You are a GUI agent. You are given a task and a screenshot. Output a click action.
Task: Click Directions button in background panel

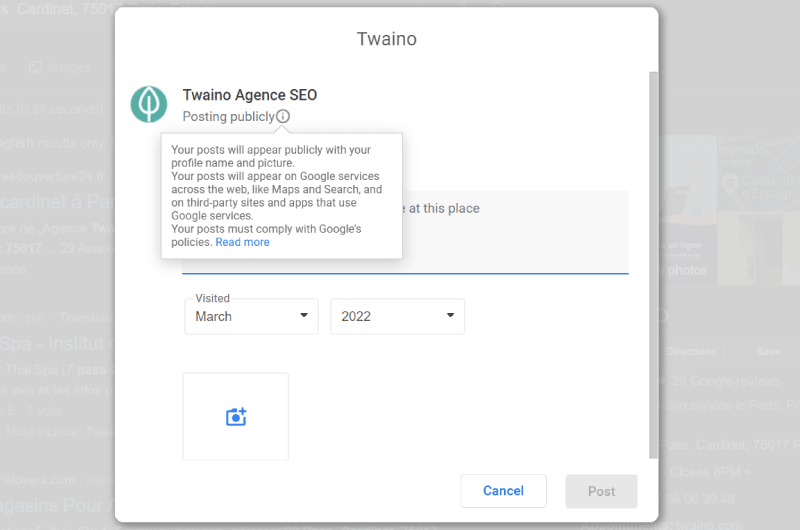point(691,351)
